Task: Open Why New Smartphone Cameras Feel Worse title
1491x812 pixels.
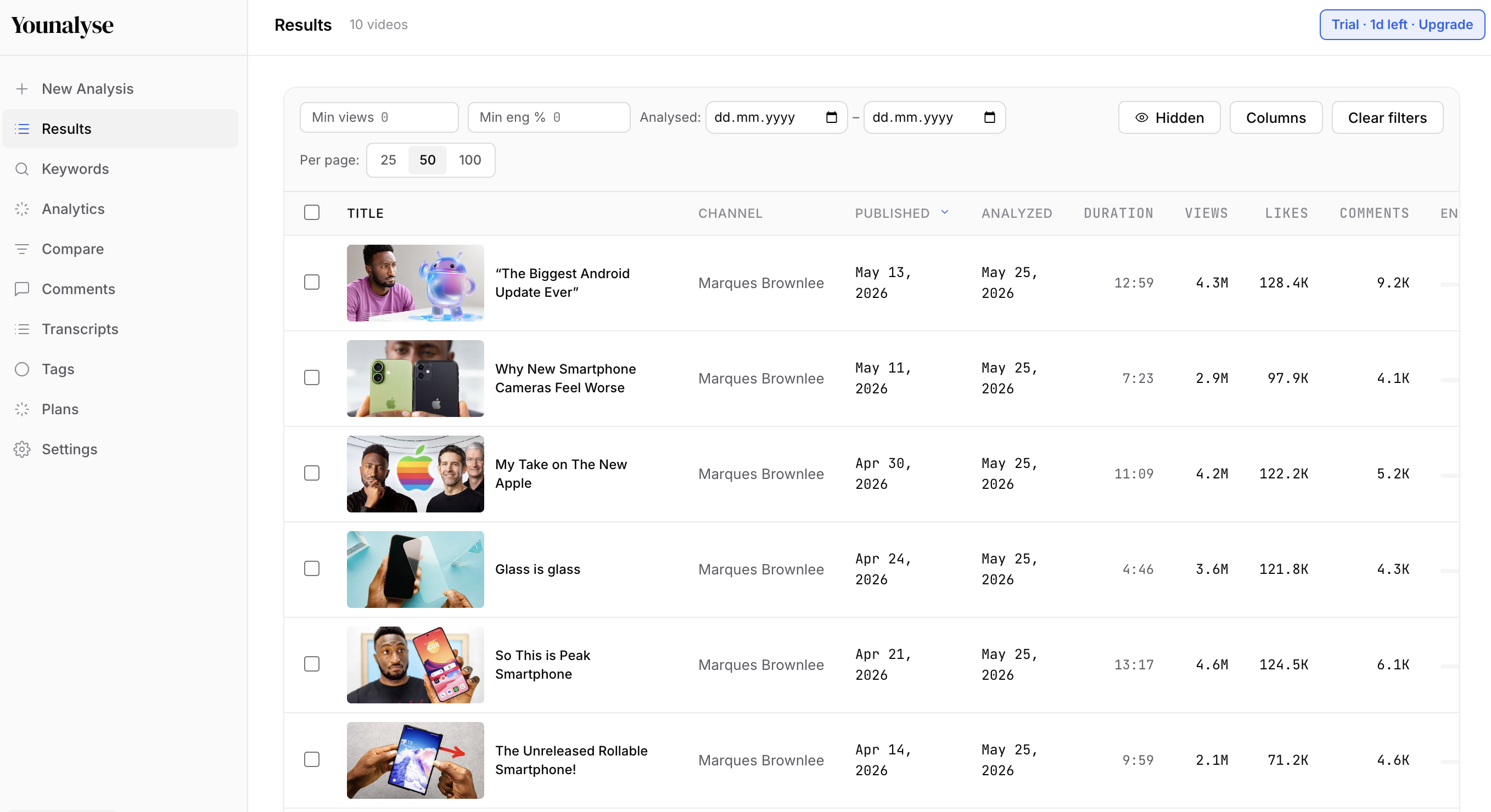Action: pyautogui.click(x=565, y=378)
